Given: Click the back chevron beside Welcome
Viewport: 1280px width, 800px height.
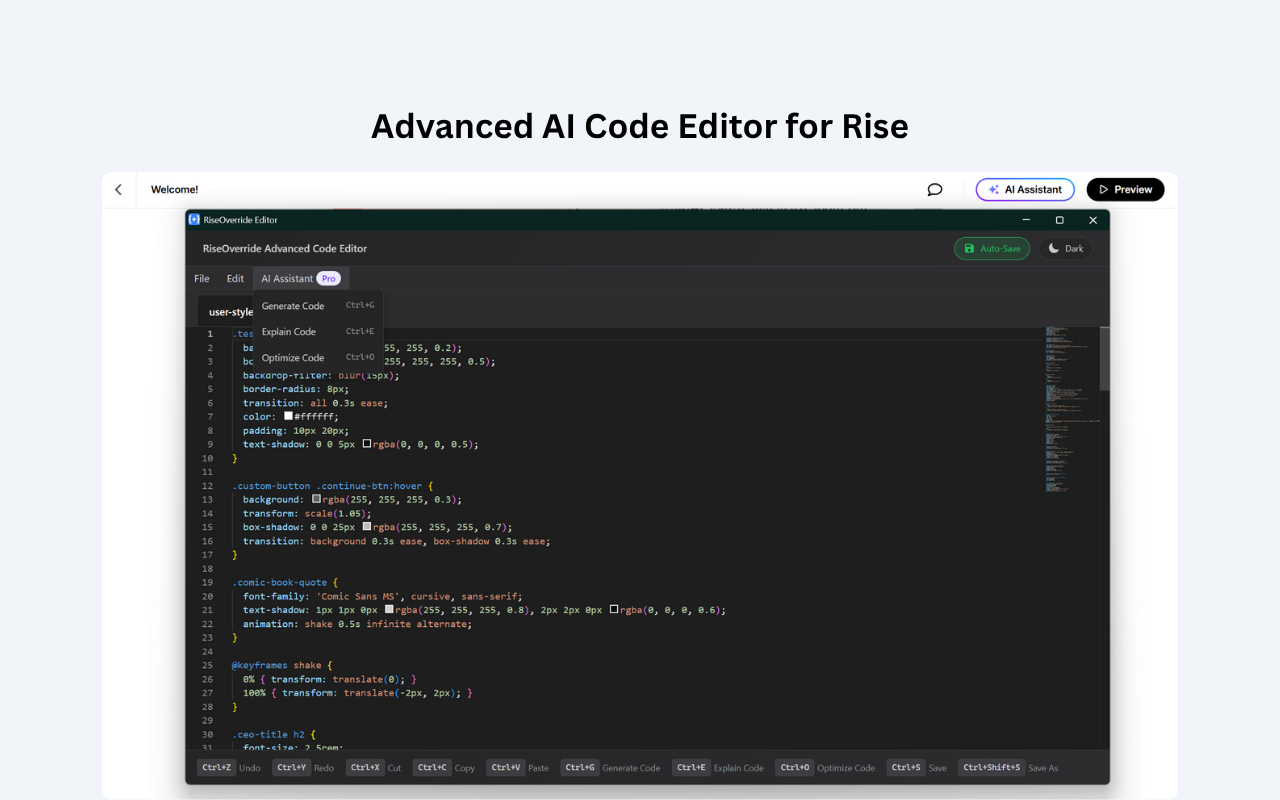Looking at the screenshot, I should tap(118, 189).
